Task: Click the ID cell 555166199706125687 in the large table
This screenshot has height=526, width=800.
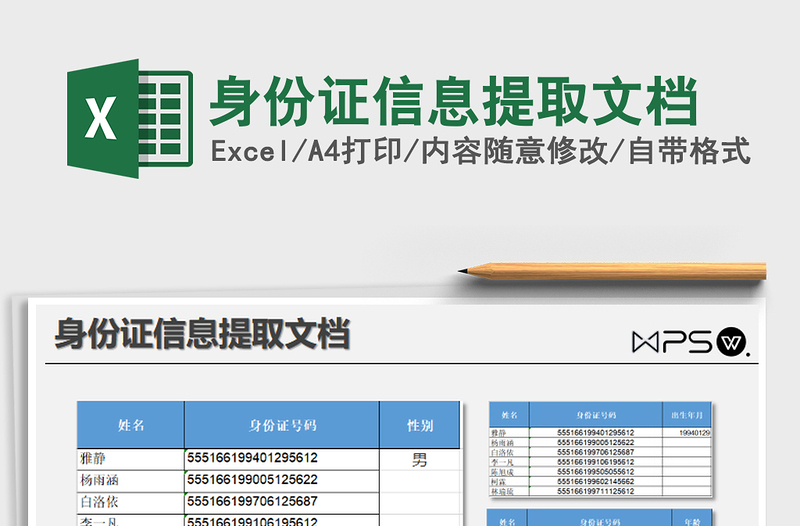Action: [x=282, y=502]
